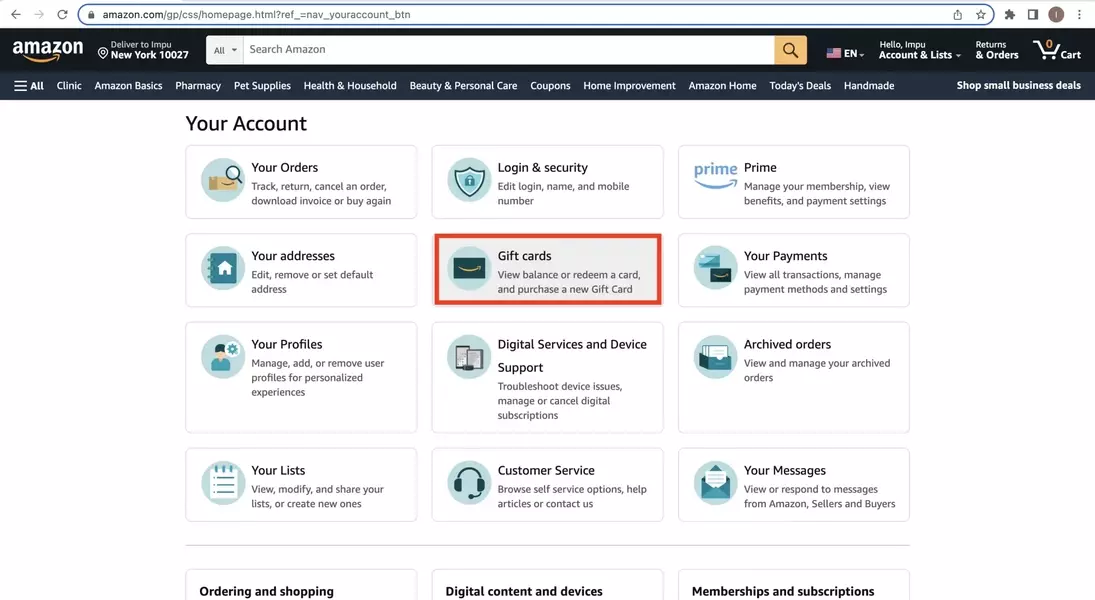The width and height of the screenshot is (1095, 600).
Task: Click the Your Profiles person icon
Action: pyautogui.click(x=223, y=357)
